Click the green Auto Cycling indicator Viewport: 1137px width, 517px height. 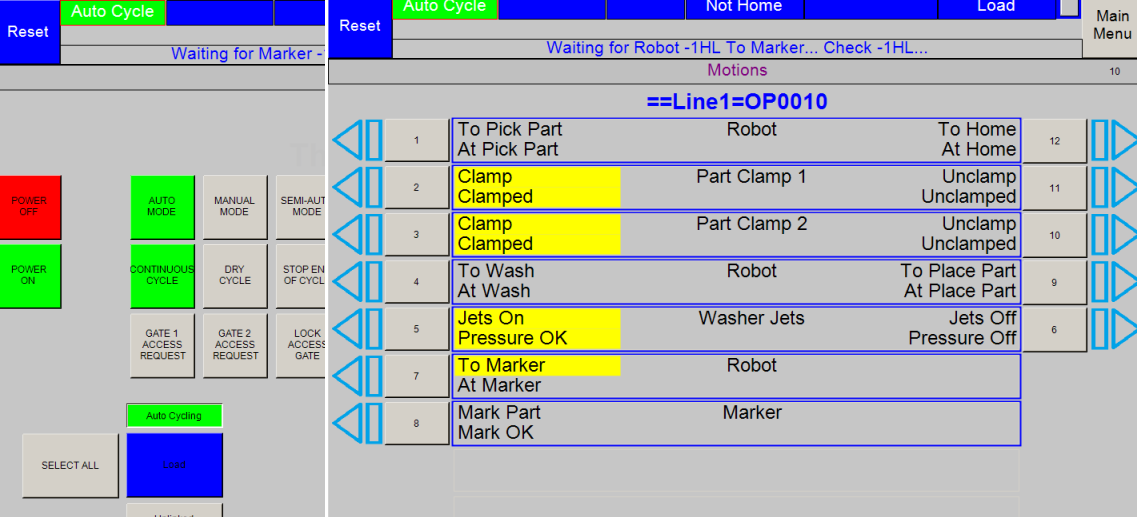click(175, 416)
